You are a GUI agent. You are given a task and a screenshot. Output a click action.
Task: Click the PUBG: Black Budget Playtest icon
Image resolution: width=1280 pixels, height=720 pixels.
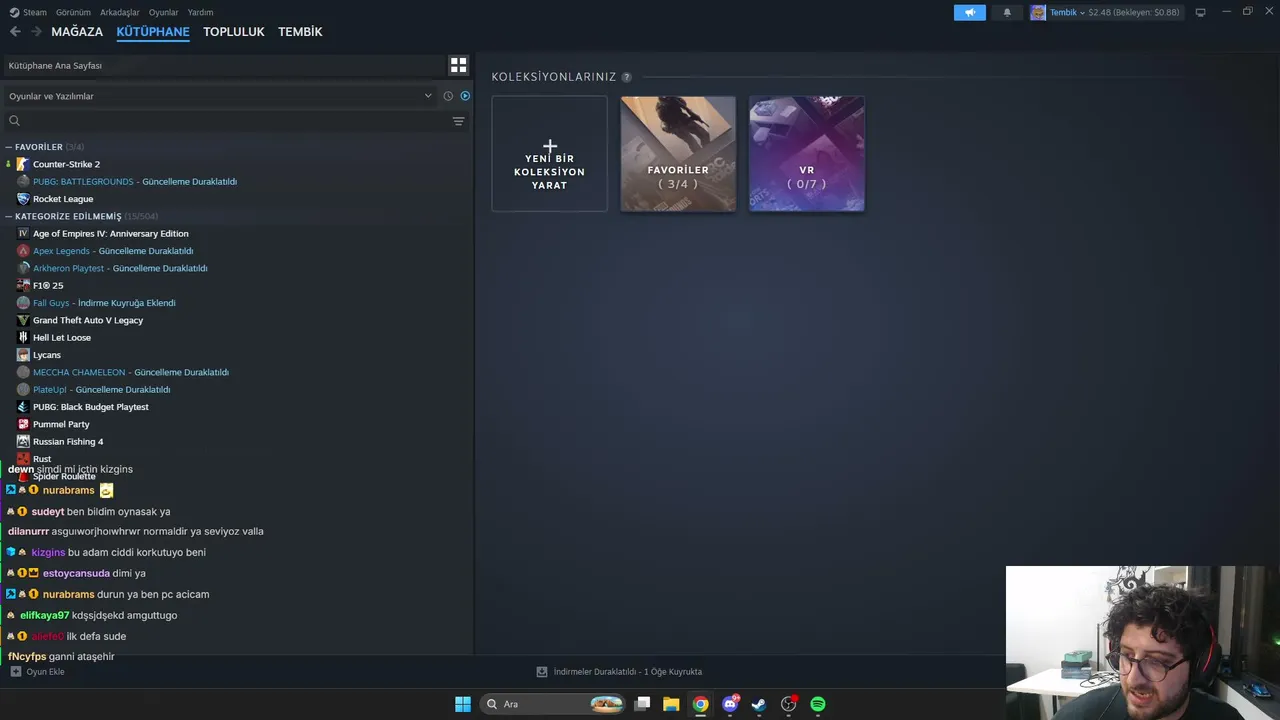(x=23, y=407)
